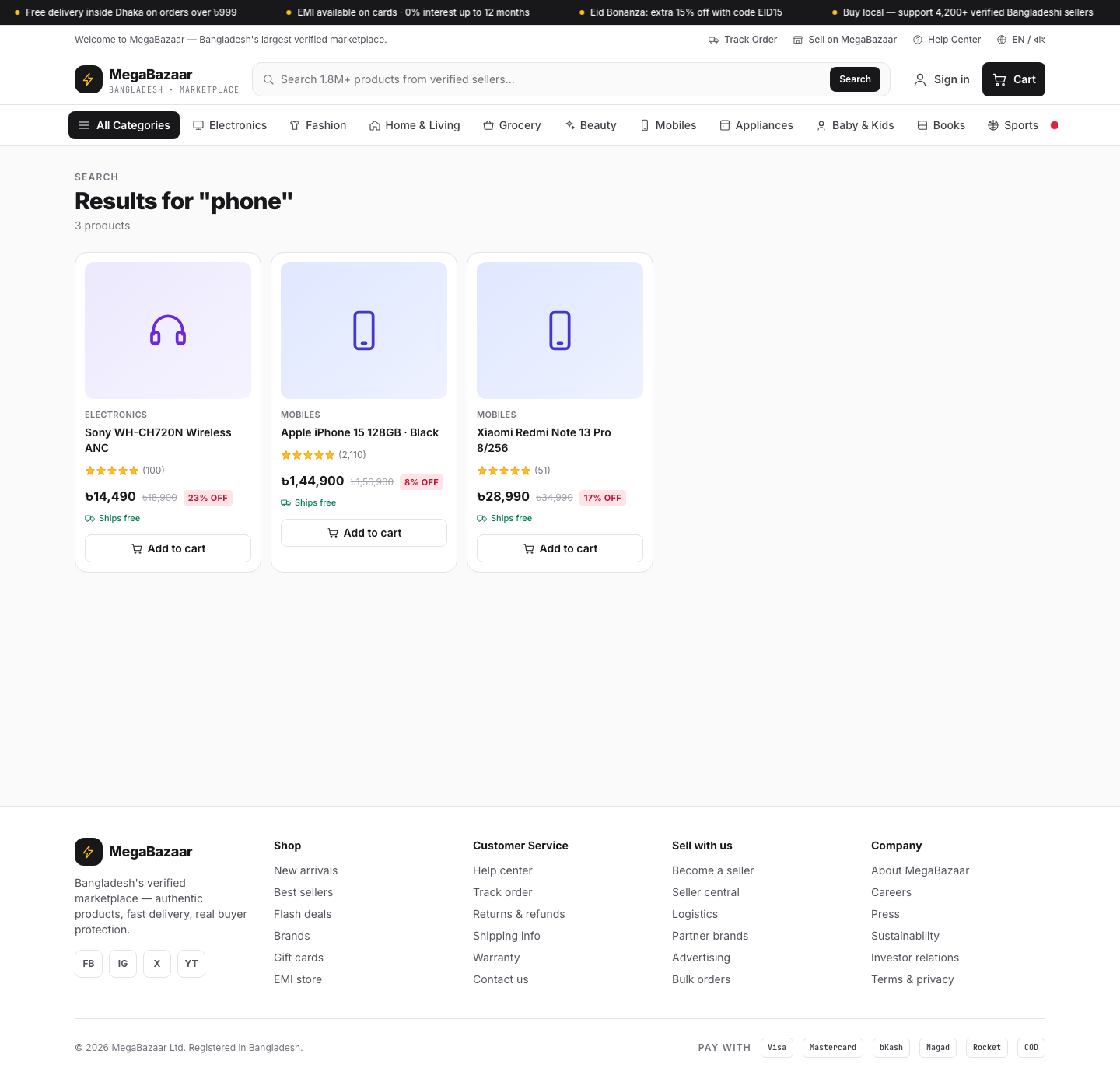Open the Sign in link
This screenshot has height=1089, width=1120.
coord(942,79)
